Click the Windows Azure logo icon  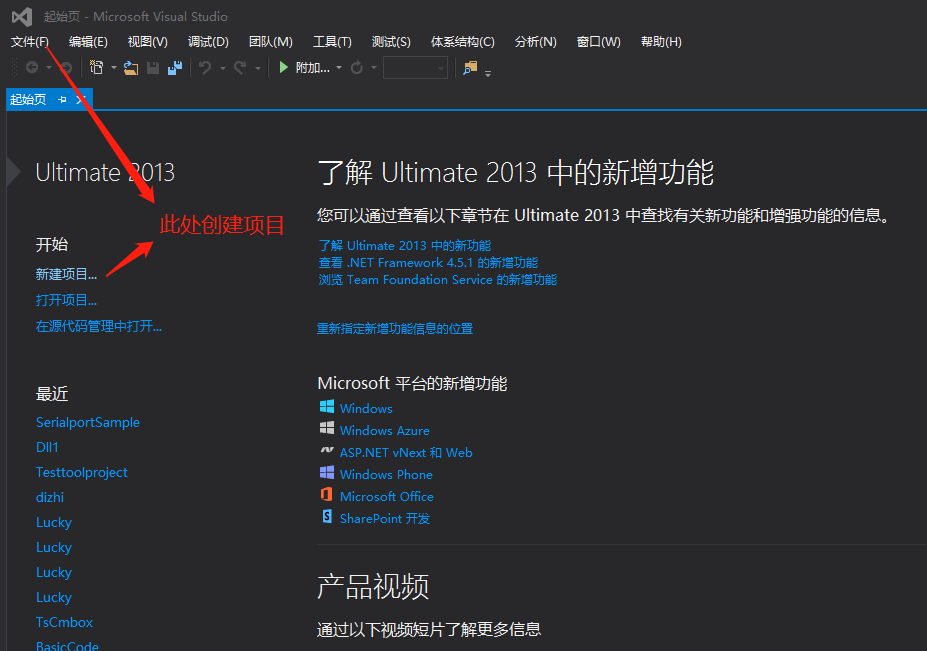pyautogui.click(x=326, y=429)
